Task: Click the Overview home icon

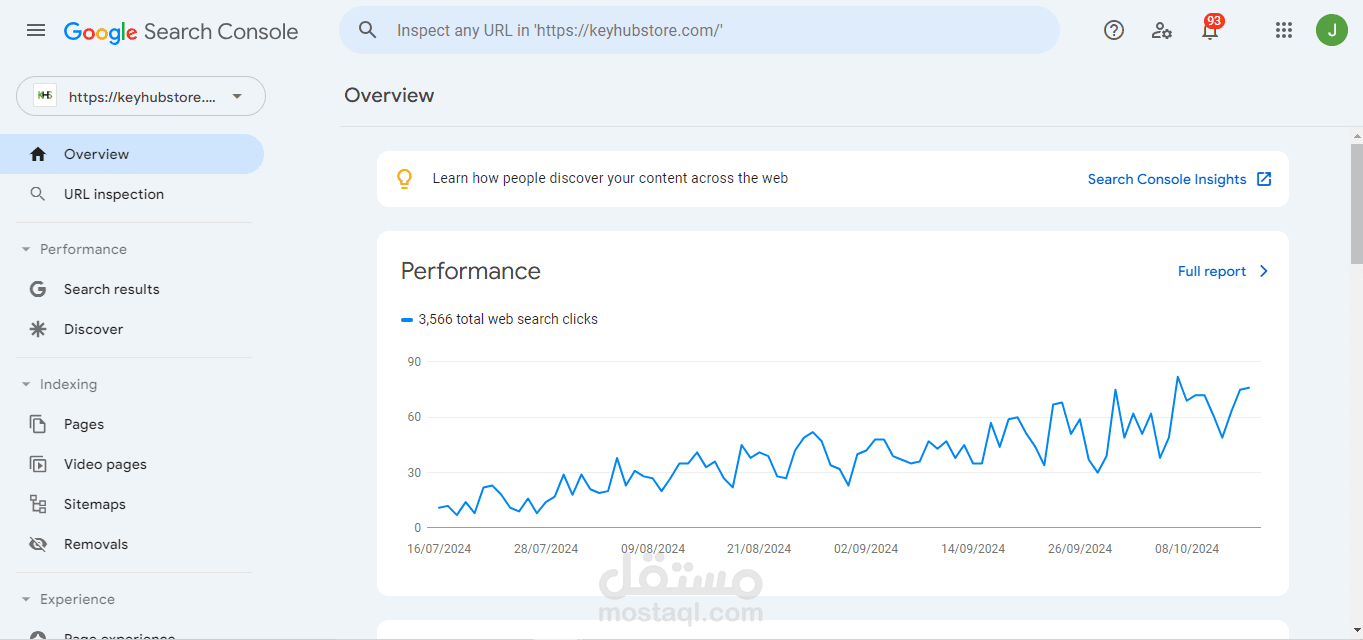Action: pos(38,154)
